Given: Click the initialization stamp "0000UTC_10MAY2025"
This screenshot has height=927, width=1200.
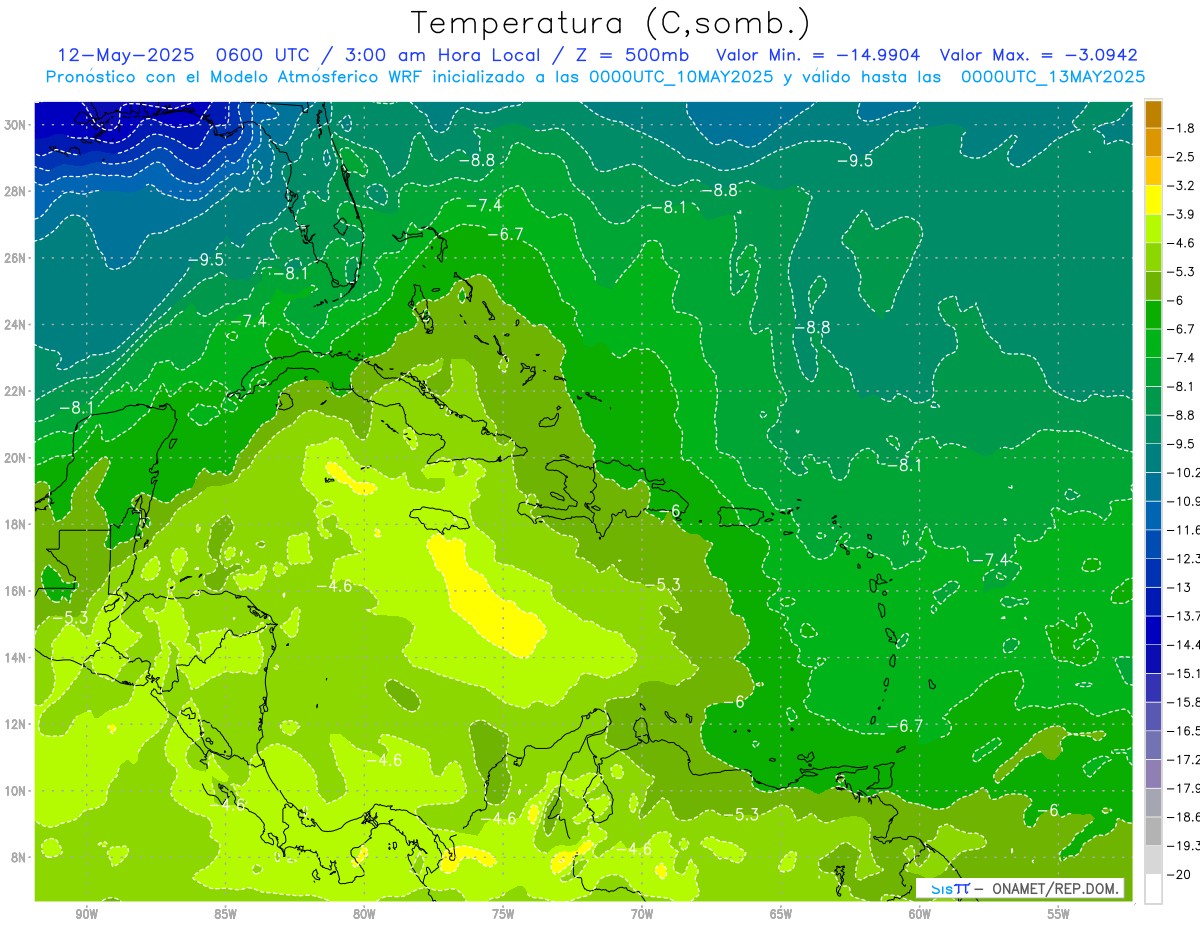Looking at the screenshot, I should click(x=681, y=76).
